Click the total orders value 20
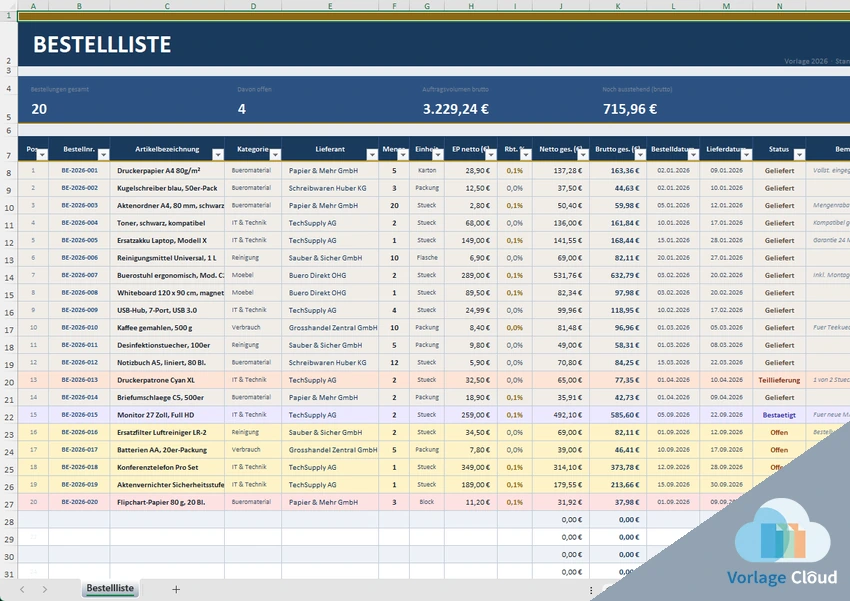Screen dimensions: 850x601 [39, 109]
